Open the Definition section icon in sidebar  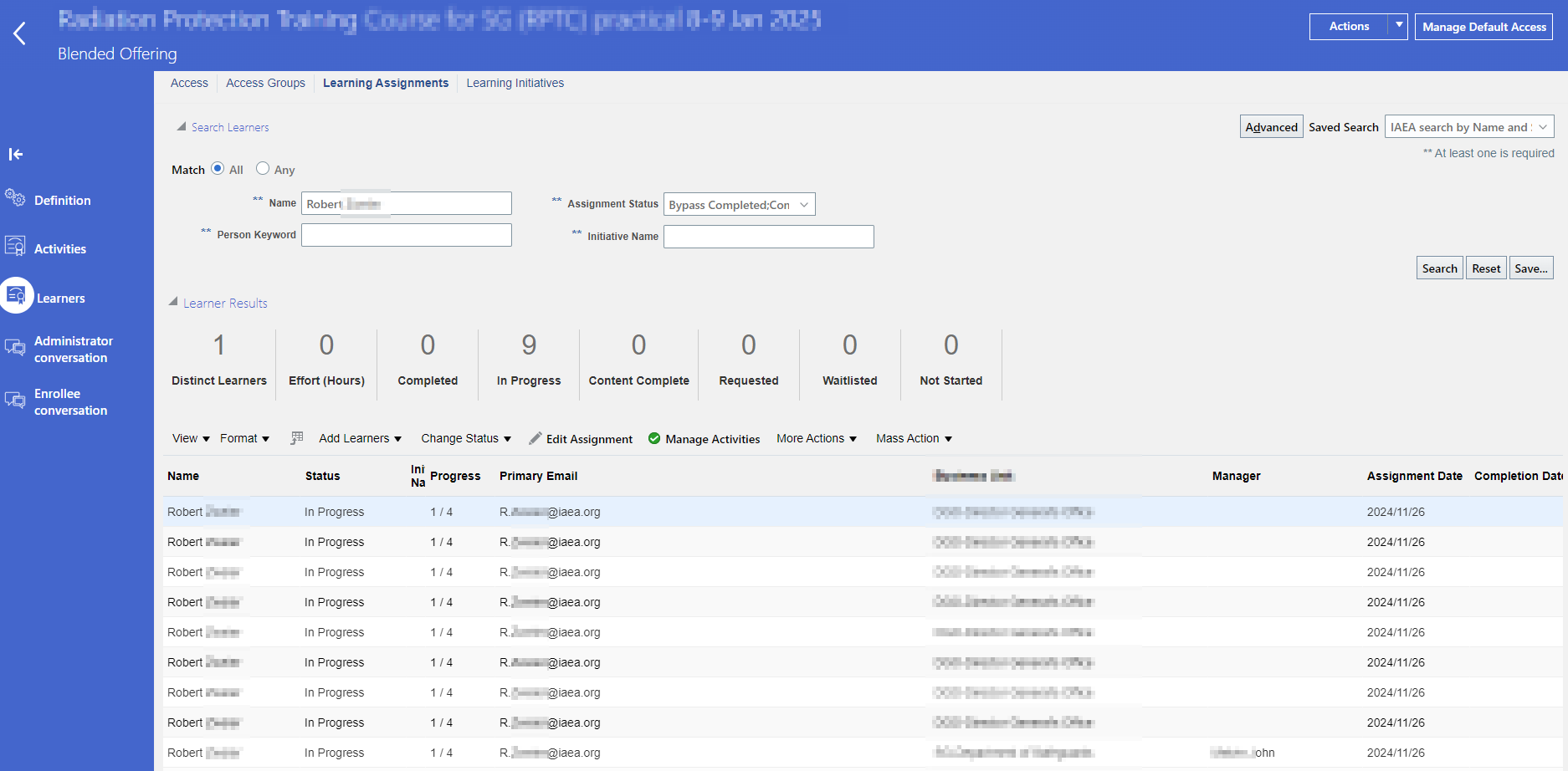(x=15, y=199)
